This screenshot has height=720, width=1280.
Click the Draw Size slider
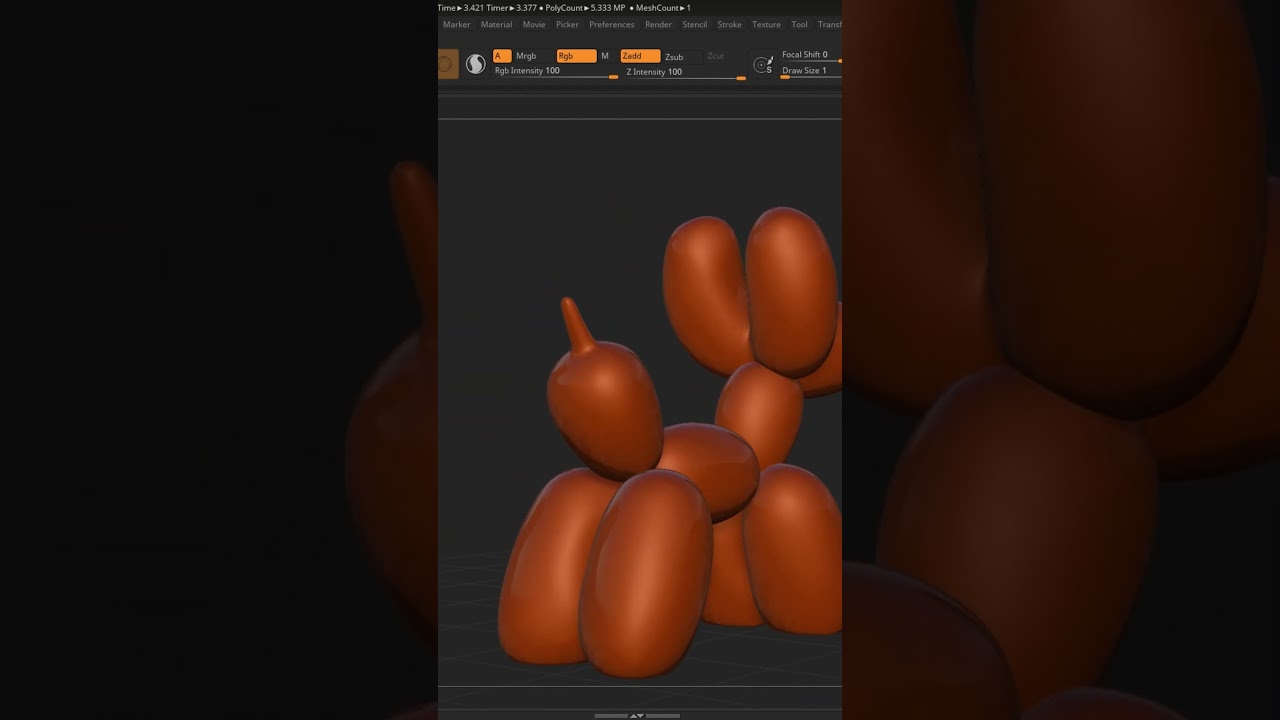pyautogui.click(x=809, y=72)
